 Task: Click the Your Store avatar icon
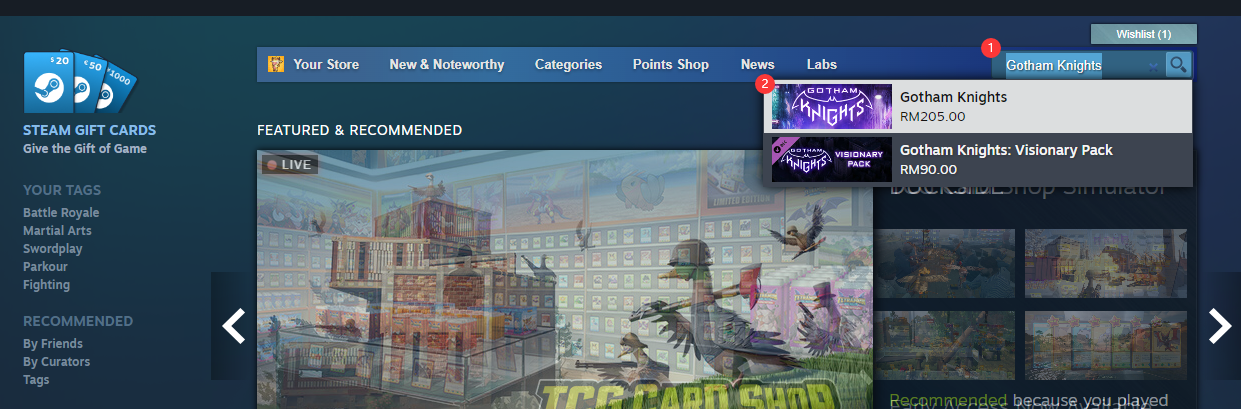[276, 65]
